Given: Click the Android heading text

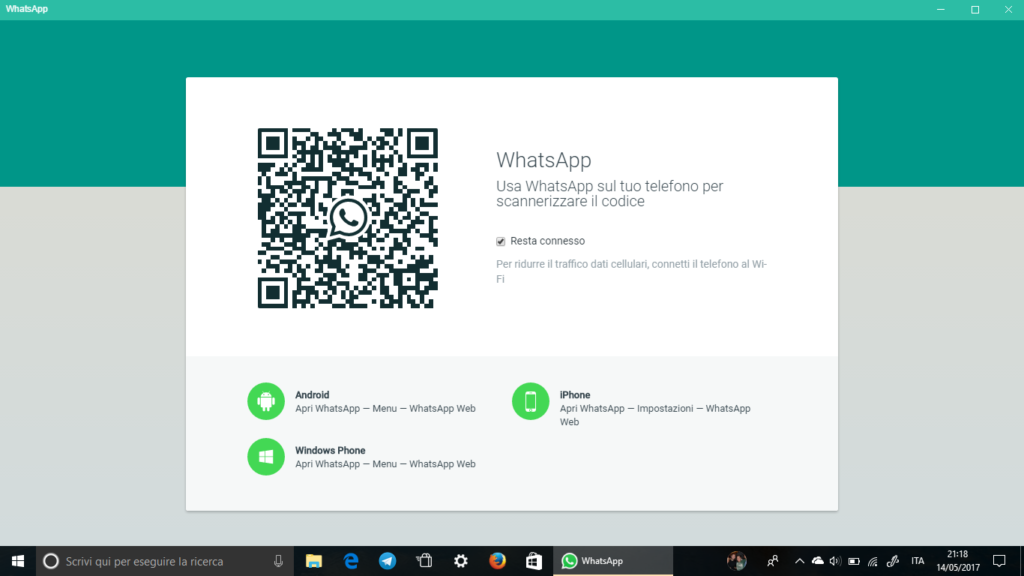Looking at the screenshot, I should click(312, 395).
